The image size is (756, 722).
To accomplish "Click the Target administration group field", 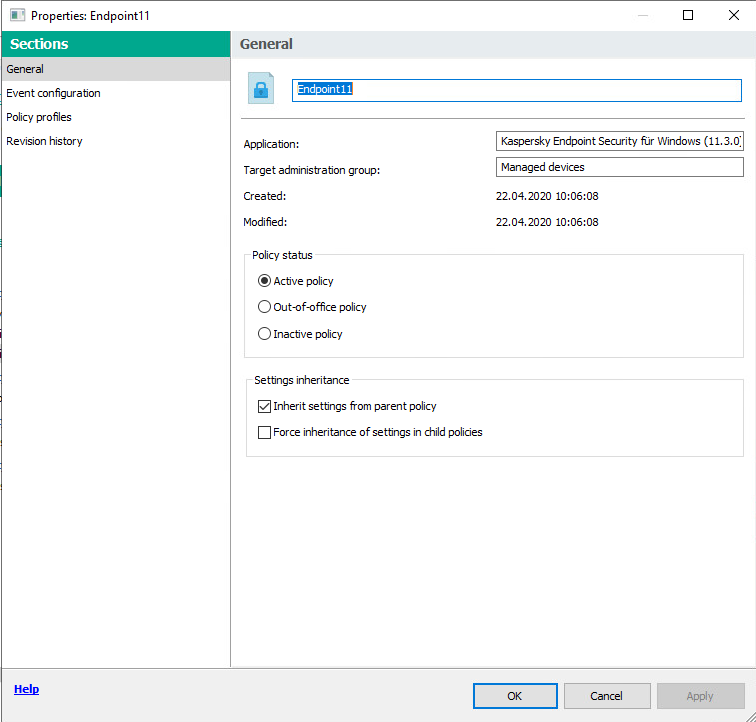I will pyautogui.click(x=620, y=167).
